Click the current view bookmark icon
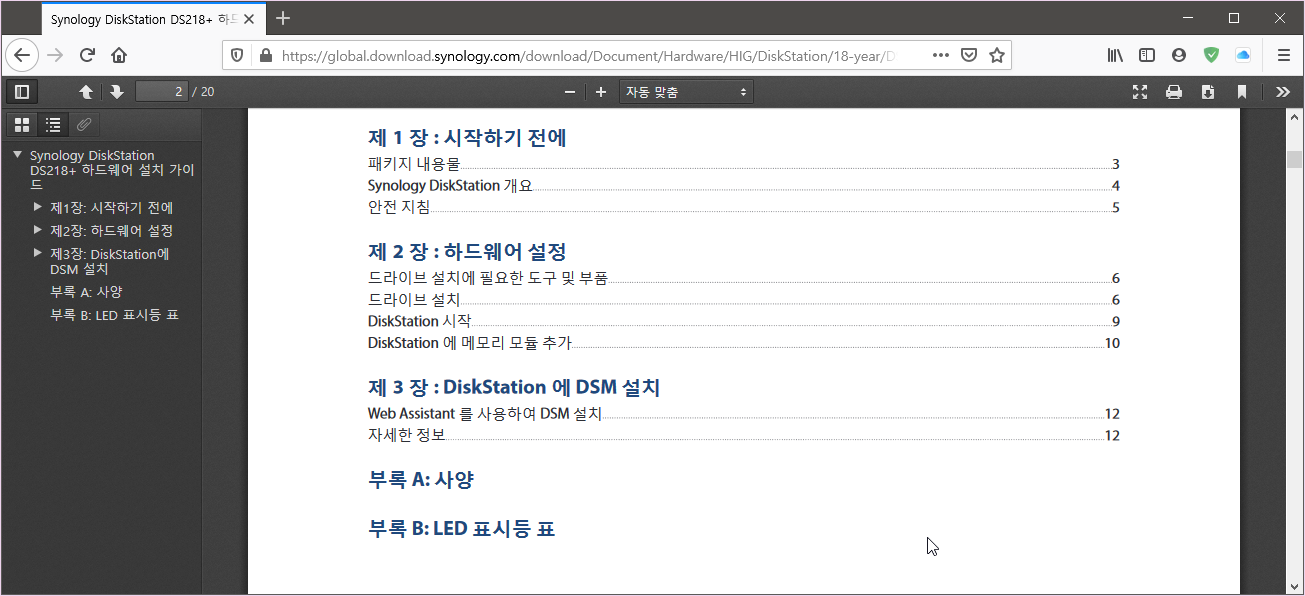The height and width of the screenshot is (596, 1305). (1242, 92)
